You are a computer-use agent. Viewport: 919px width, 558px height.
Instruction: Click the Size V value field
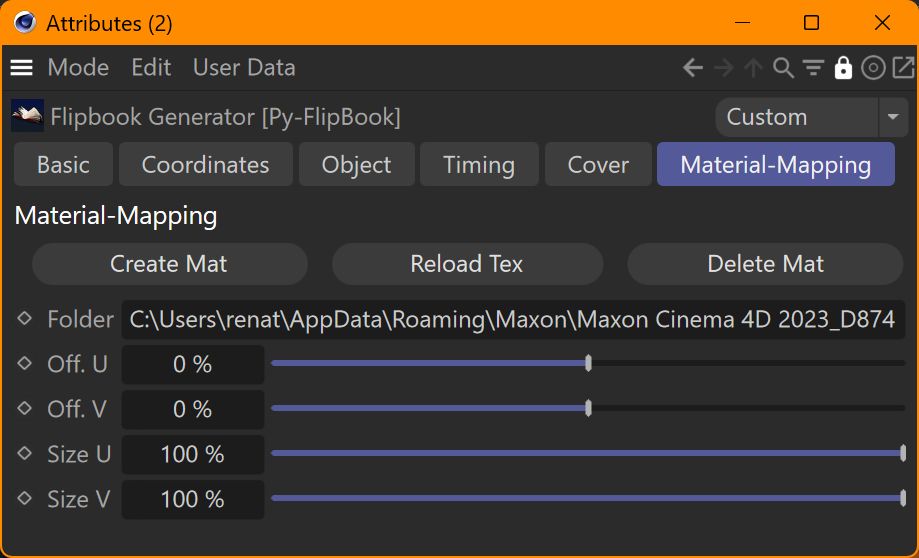click(193, 499)
